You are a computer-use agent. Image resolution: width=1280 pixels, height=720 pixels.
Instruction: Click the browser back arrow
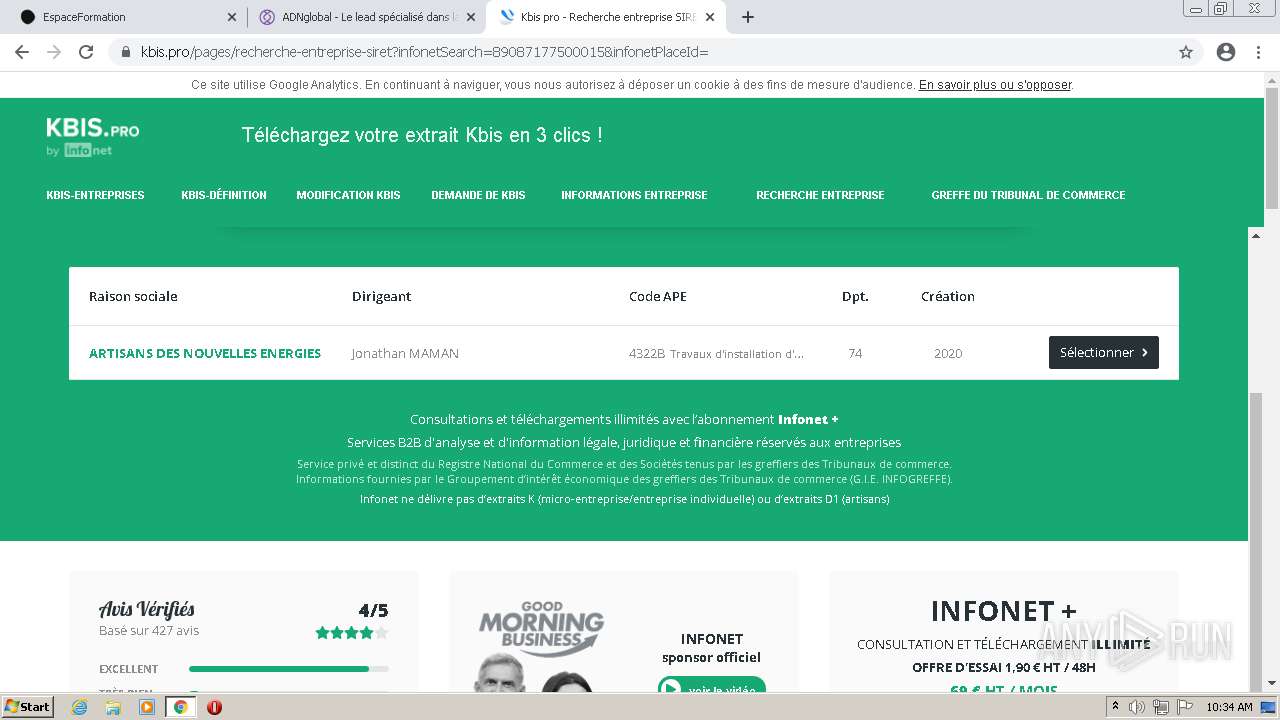pos(22,52)
